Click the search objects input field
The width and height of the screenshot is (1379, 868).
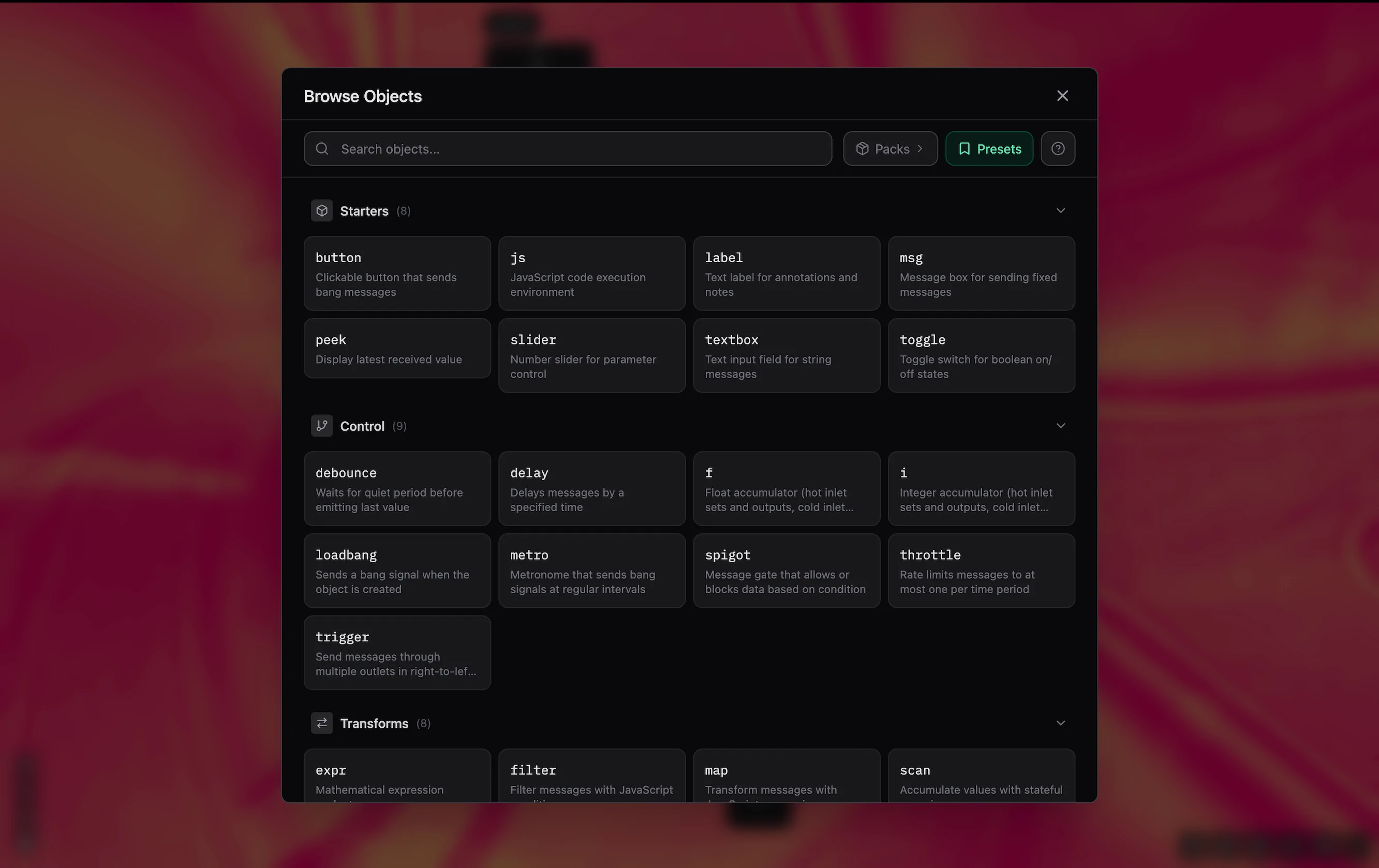(x=567, y=148)
